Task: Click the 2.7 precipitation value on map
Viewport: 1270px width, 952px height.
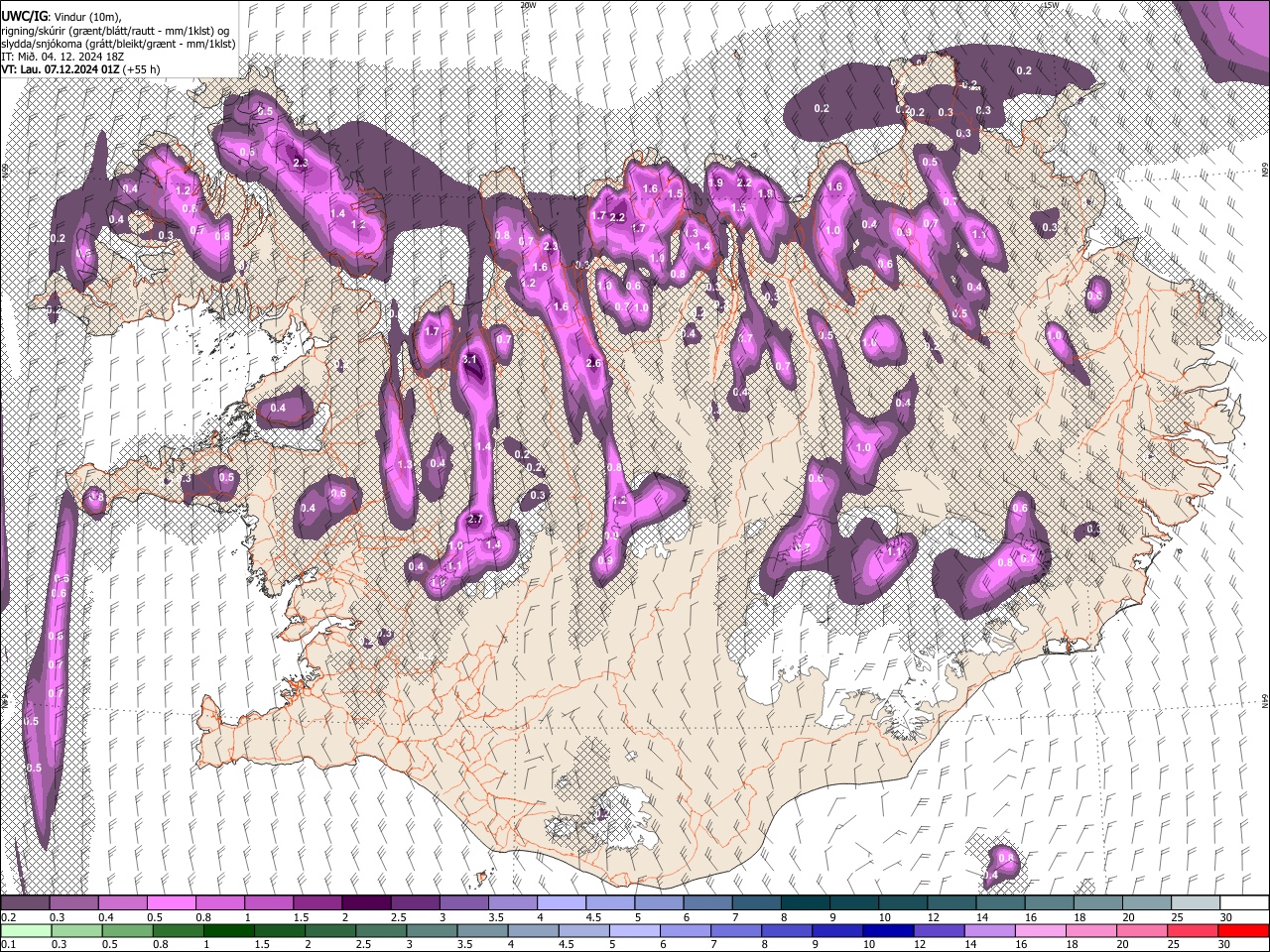Action: click(474, 519)
